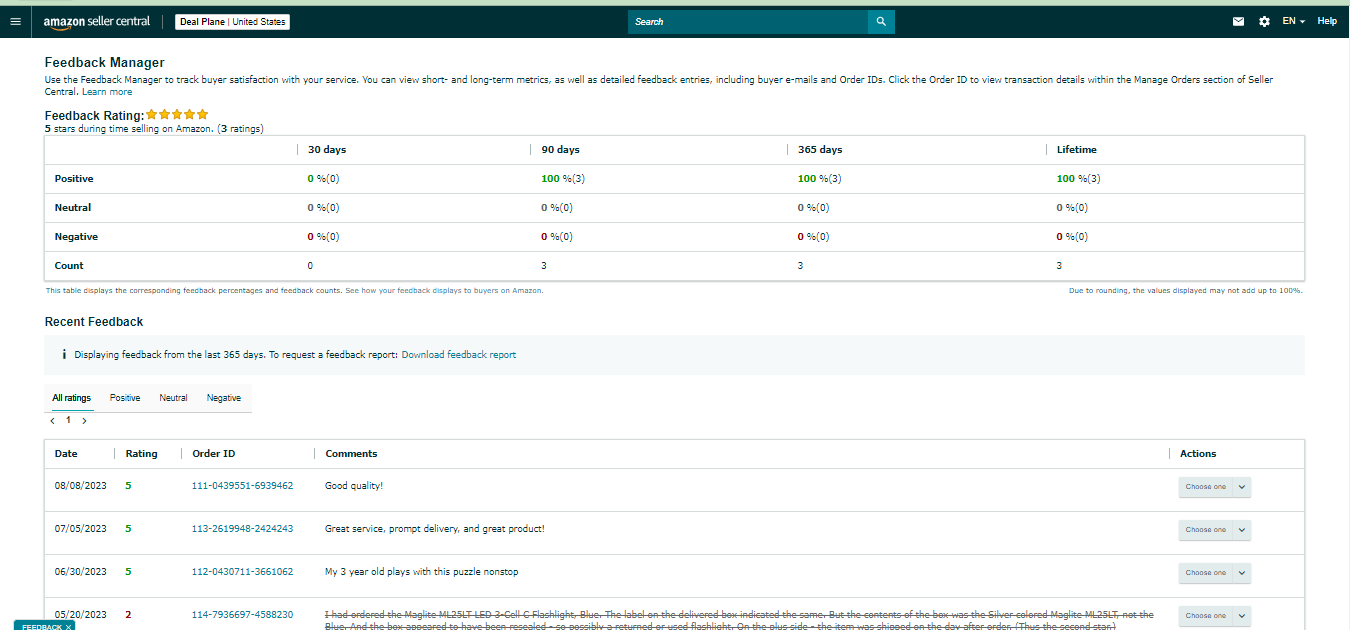The image size is (1350, 630).
Task: Click the 90 days column header
Action: click(x=560, y=150)
